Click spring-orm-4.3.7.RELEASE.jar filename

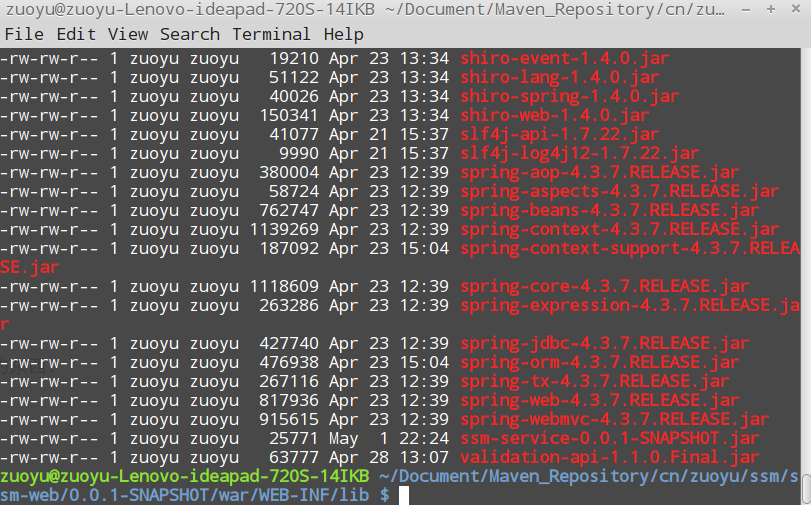point(599,363)
